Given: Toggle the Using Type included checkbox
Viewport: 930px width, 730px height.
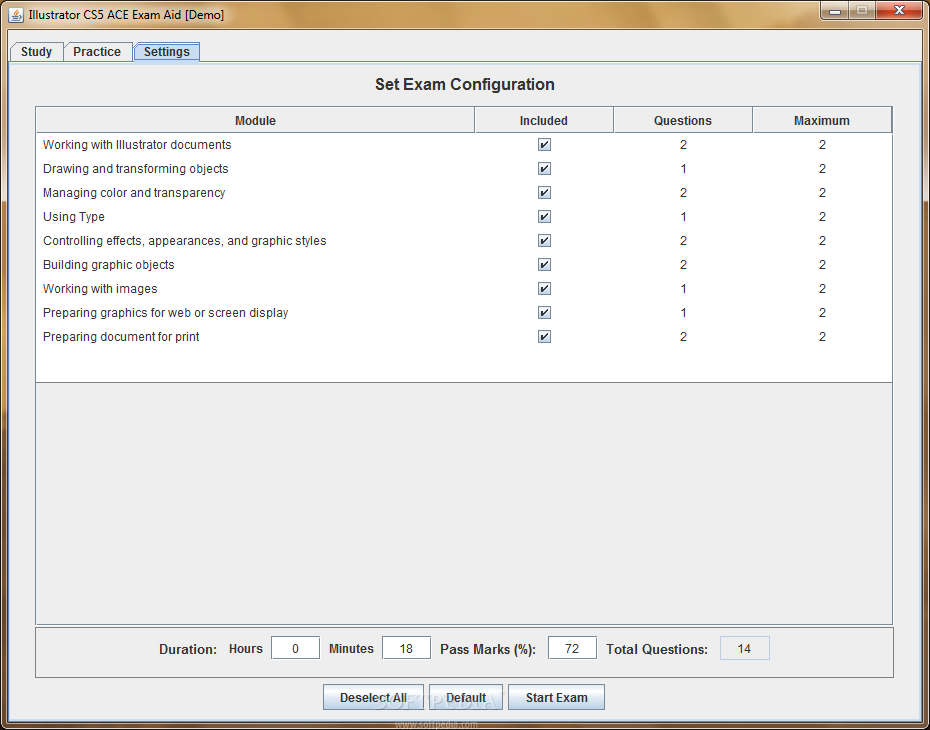Looking at the screenshot, I should tap(544, 216).
